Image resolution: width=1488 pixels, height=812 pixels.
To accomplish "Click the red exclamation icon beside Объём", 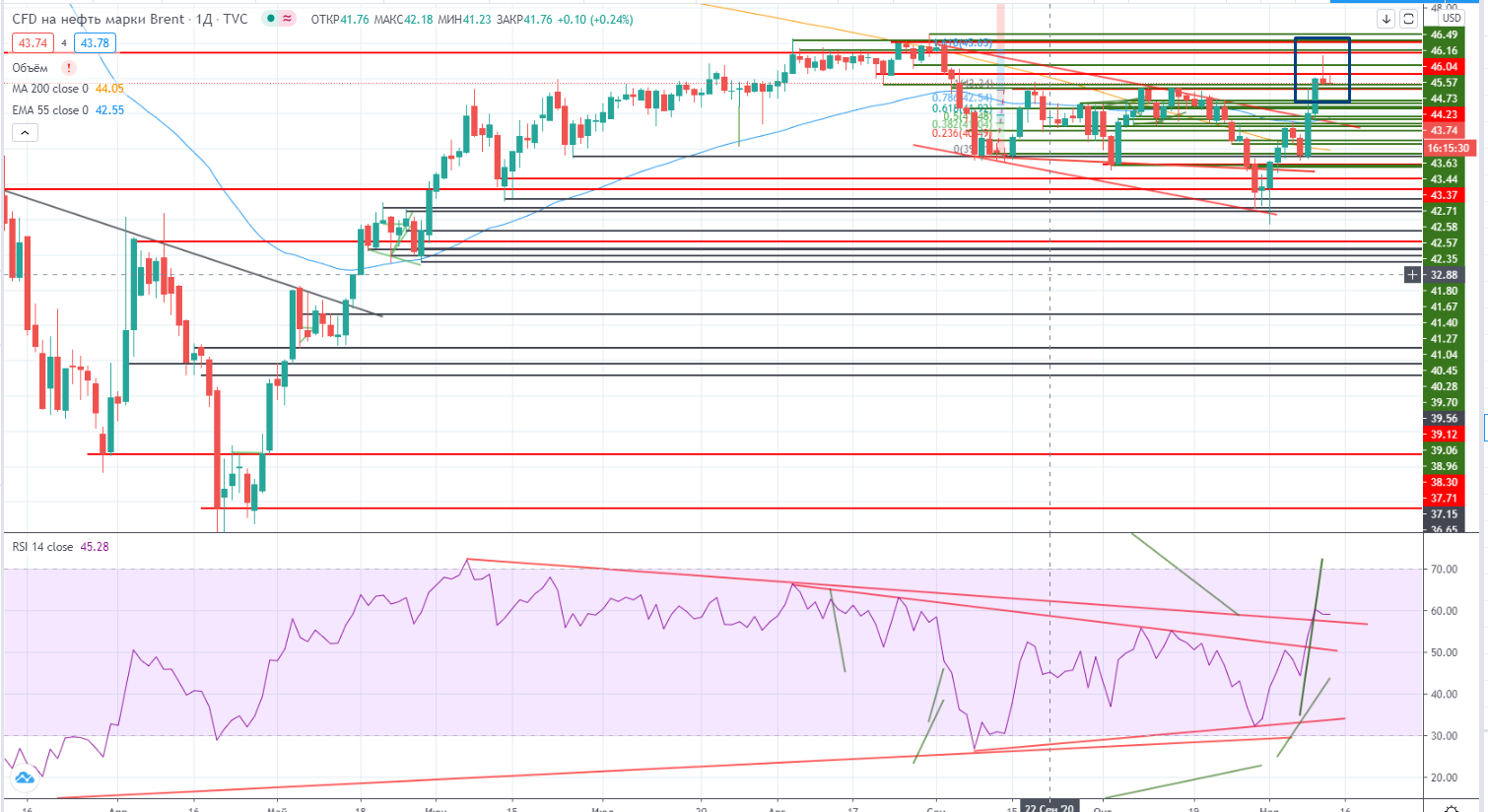I will (69, 68).
